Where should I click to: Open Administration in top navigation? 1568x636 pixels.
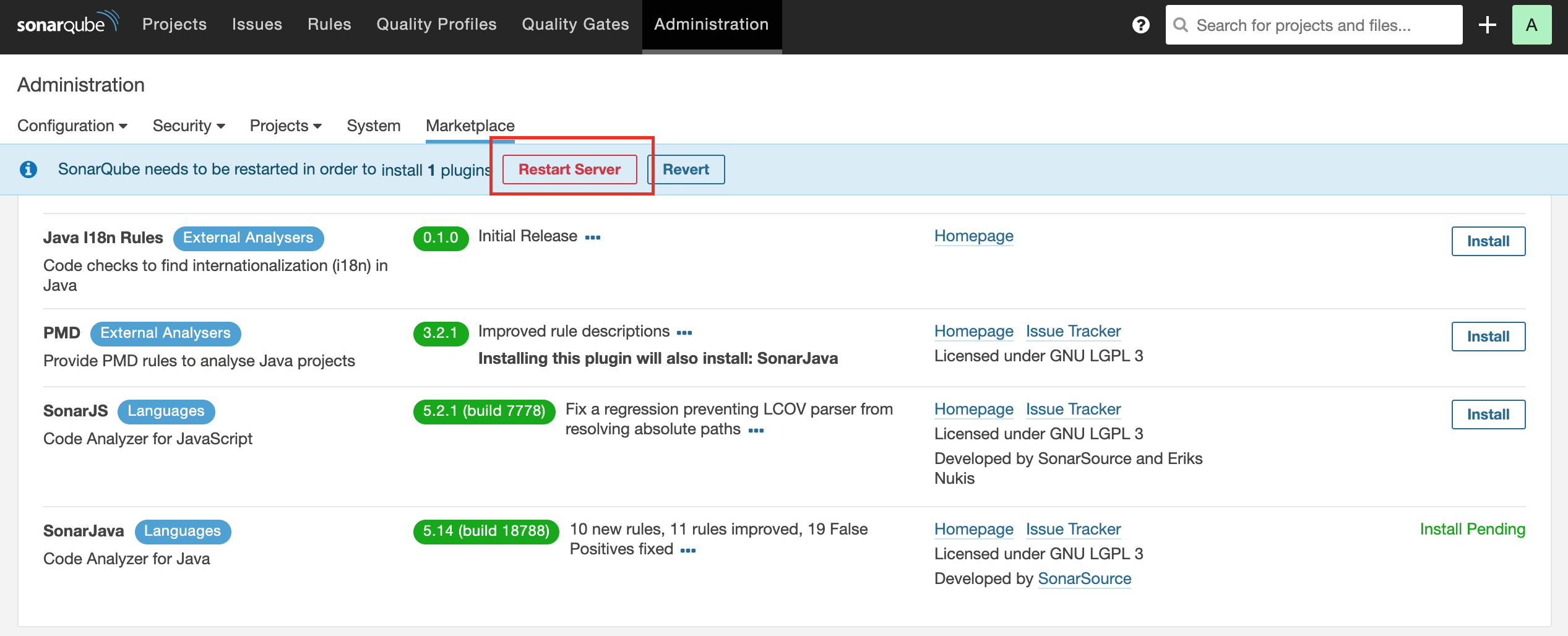click(712, 24)
